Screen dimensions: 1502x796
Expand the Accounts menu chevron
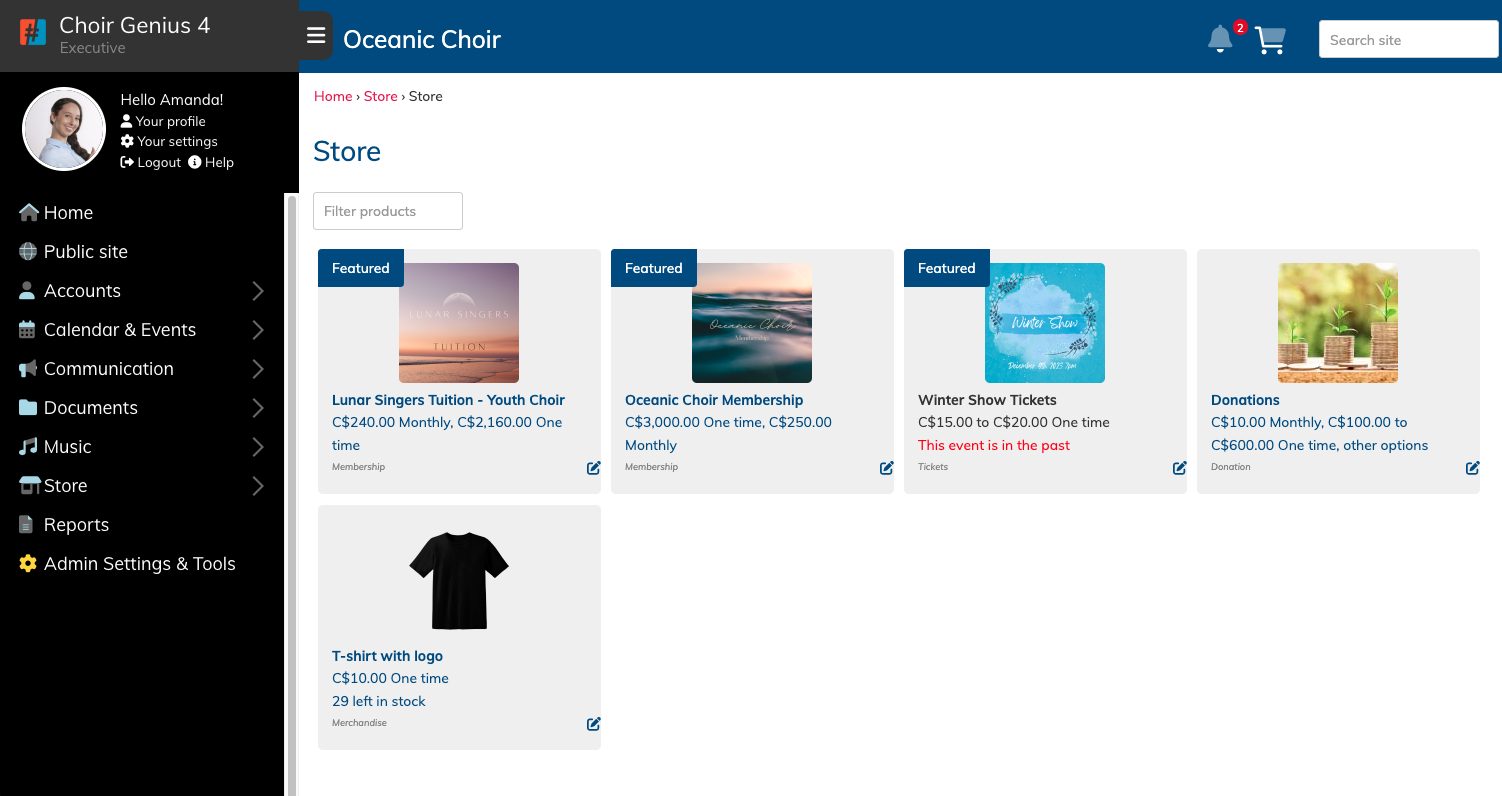[x=258, y=291]
